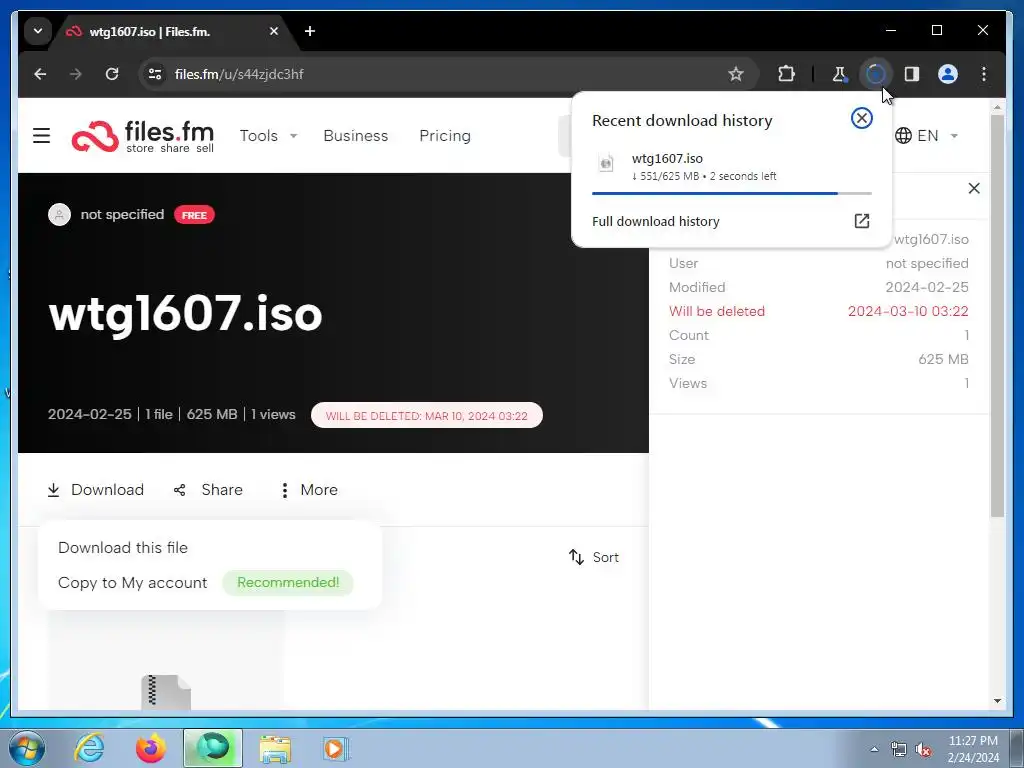Click the Size 625 MB value
Screen dimensions: 1024x768
coord(943,359)
